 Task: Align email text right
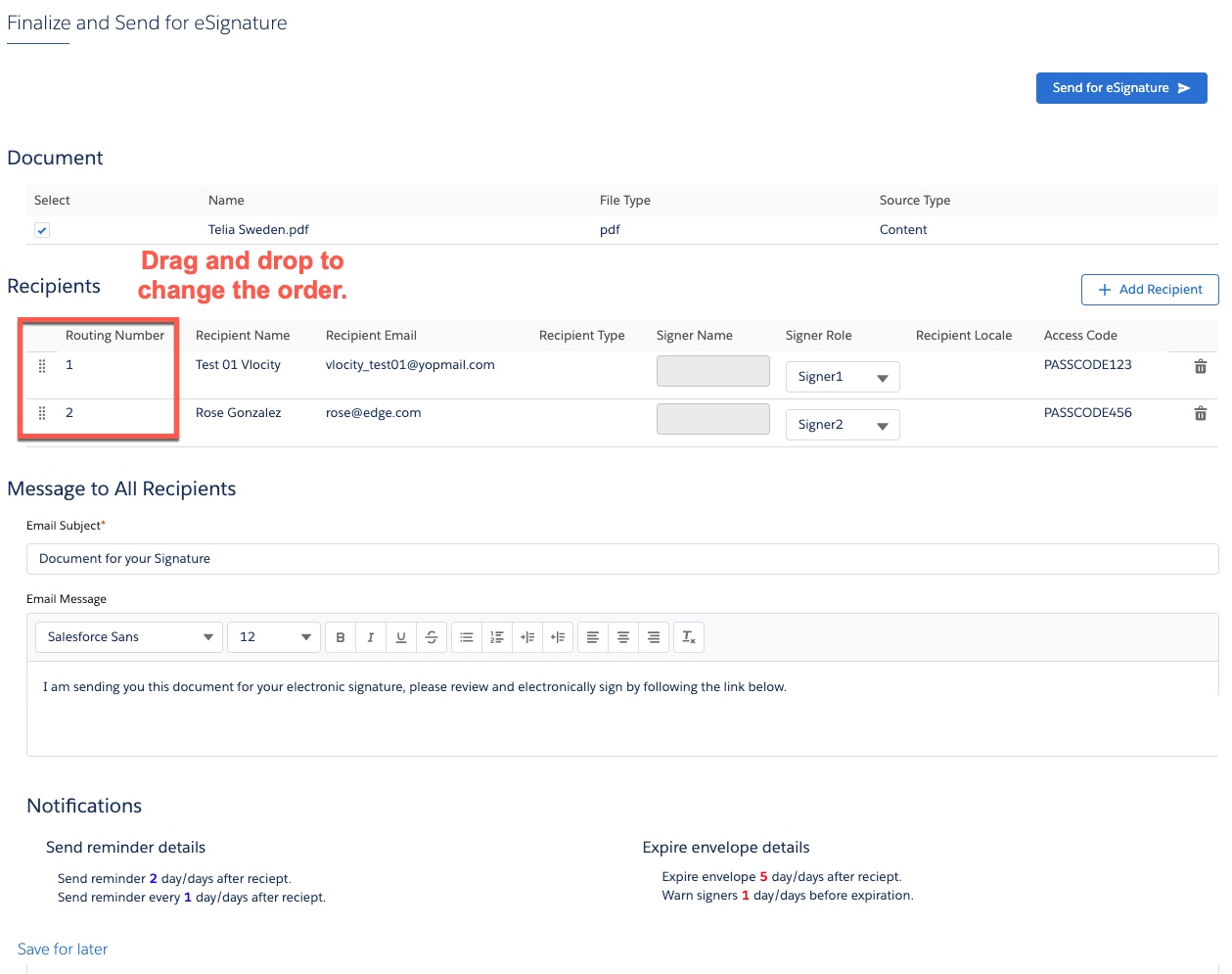pyautogui.click(x=654, y=637)
